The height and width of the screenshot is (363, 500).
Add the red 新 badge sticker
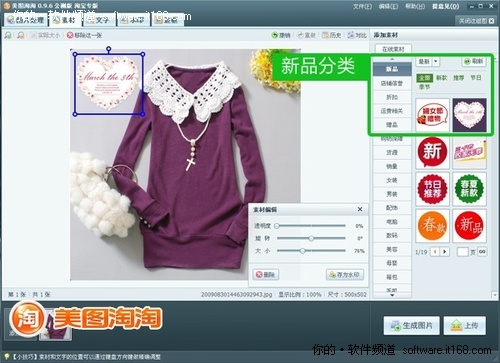[432, 152]
